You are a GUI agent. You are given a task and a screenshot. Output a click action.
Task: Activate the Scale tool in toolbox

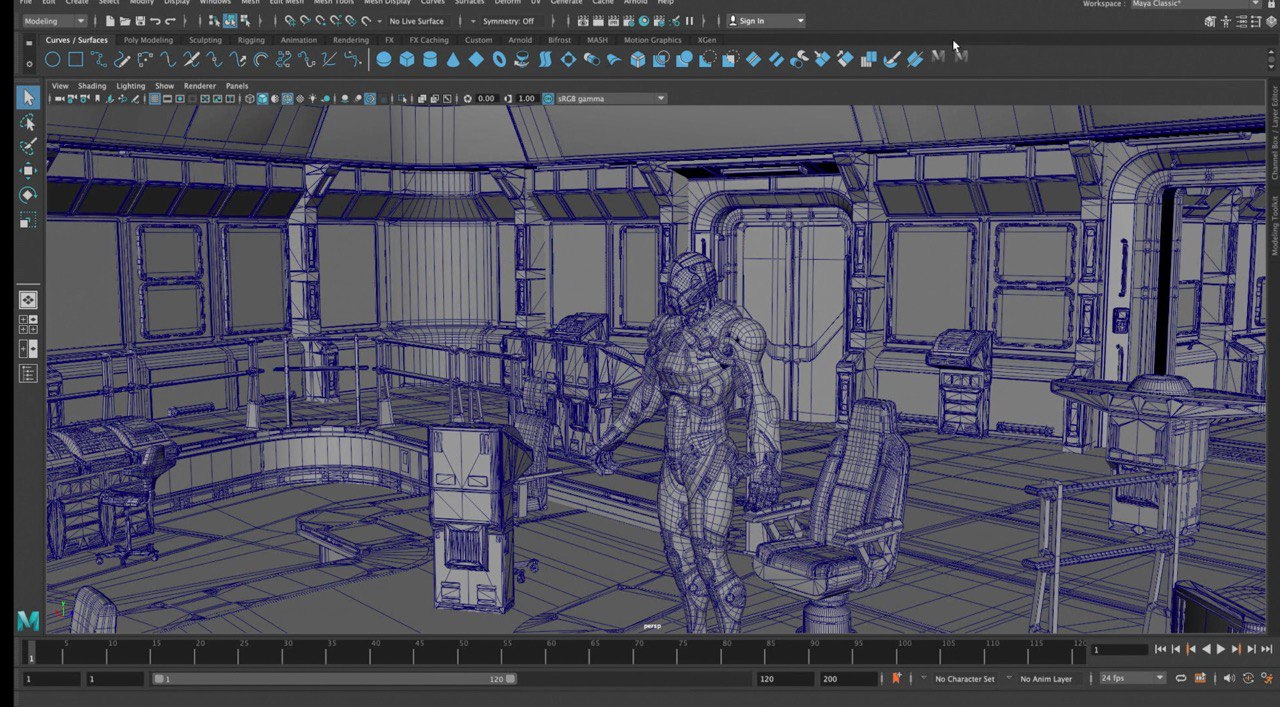coord(28,219)
